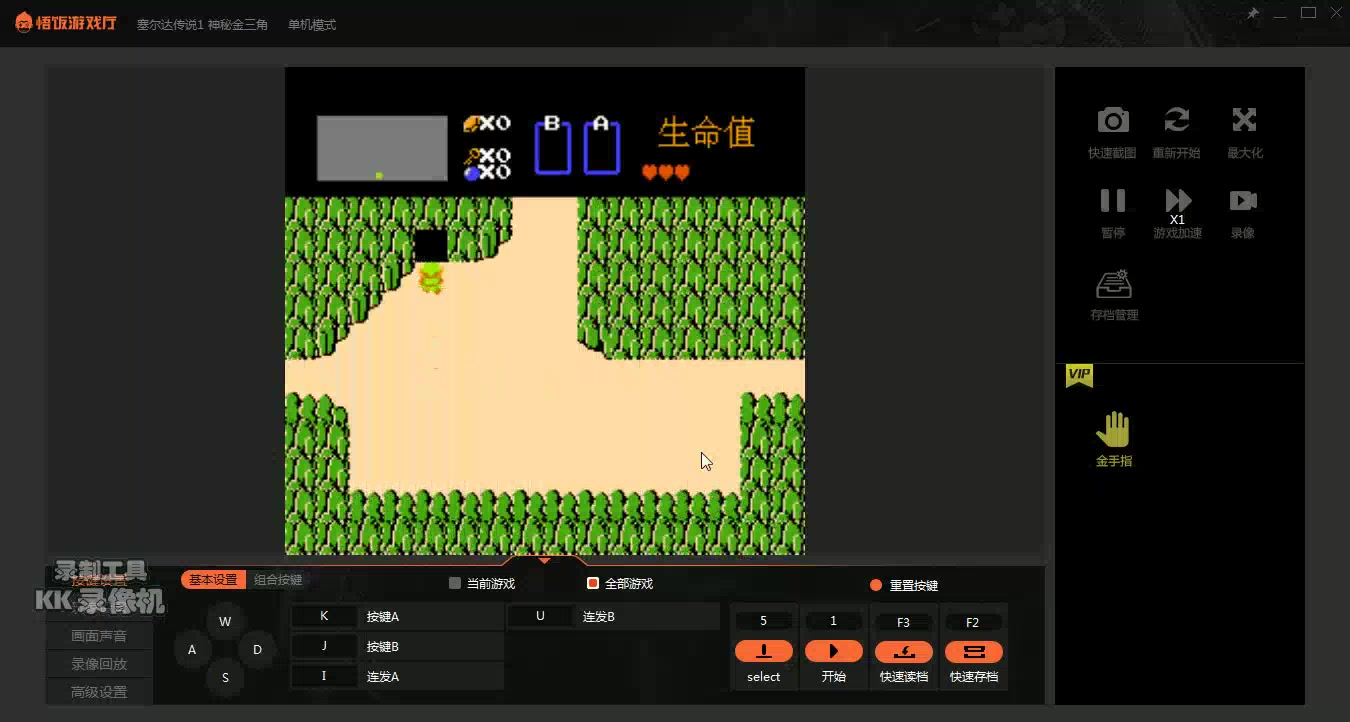
Task: Edit the 快速存档 key binding showing F2
Action: pyautogui.click(x=973, y=622)
